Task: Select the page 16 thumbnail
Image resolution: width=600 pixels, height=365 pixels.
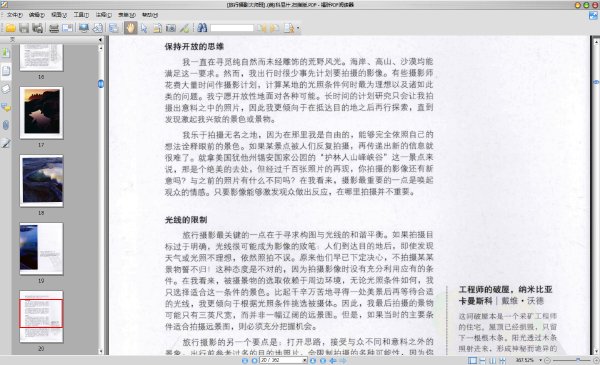Action: pos(41,57)
